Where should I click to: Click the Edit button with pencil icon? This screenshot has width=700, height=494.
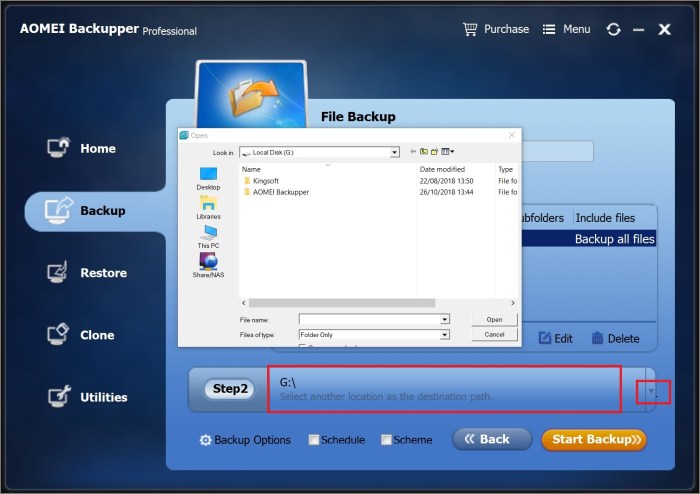[x=555, y=338]
